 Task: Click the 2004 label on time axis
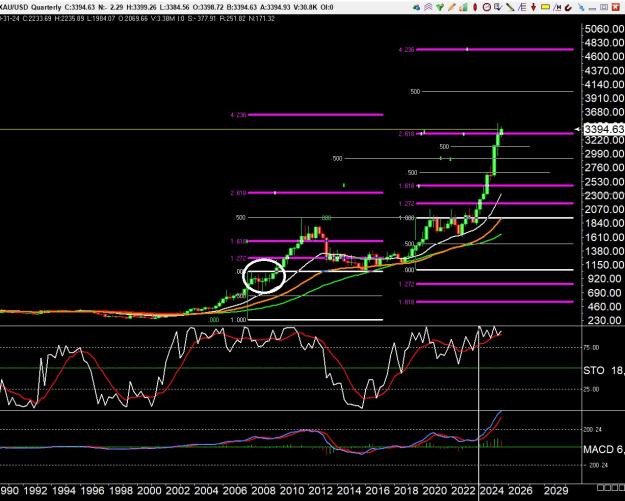(x=206, y=490)
